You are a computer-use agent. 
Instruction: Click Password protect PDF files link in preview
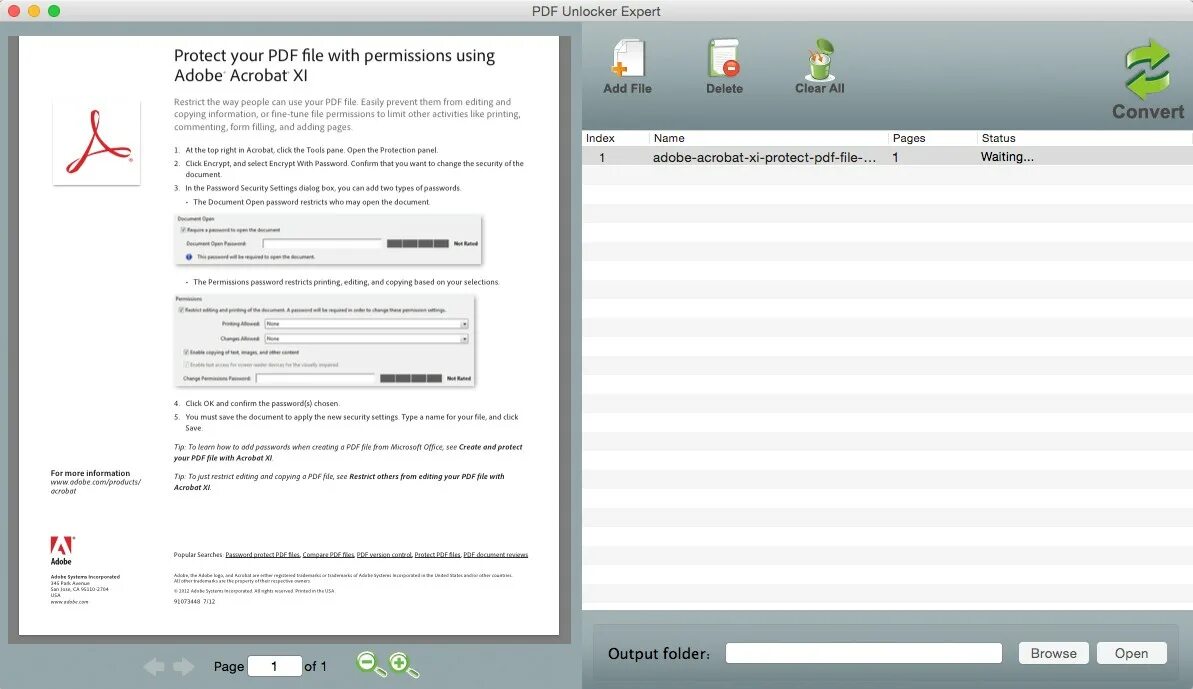[x=262, y=555]
